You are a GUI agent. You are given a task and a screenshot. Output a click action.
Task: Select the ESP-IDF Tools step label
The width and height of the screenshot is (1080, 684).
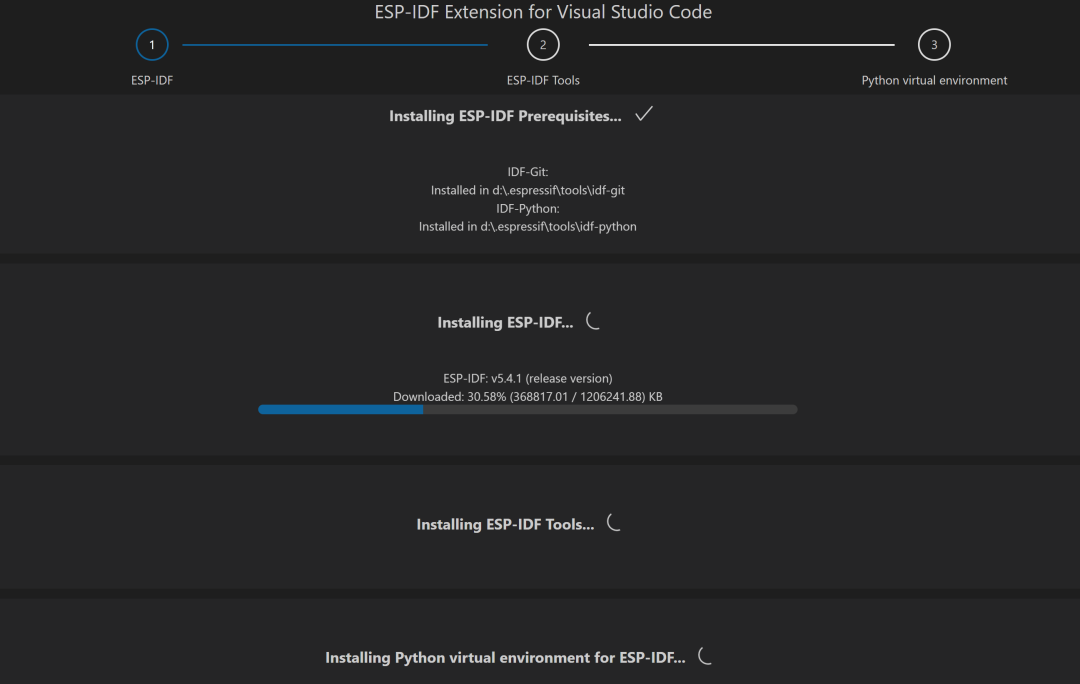coord(543,80)
